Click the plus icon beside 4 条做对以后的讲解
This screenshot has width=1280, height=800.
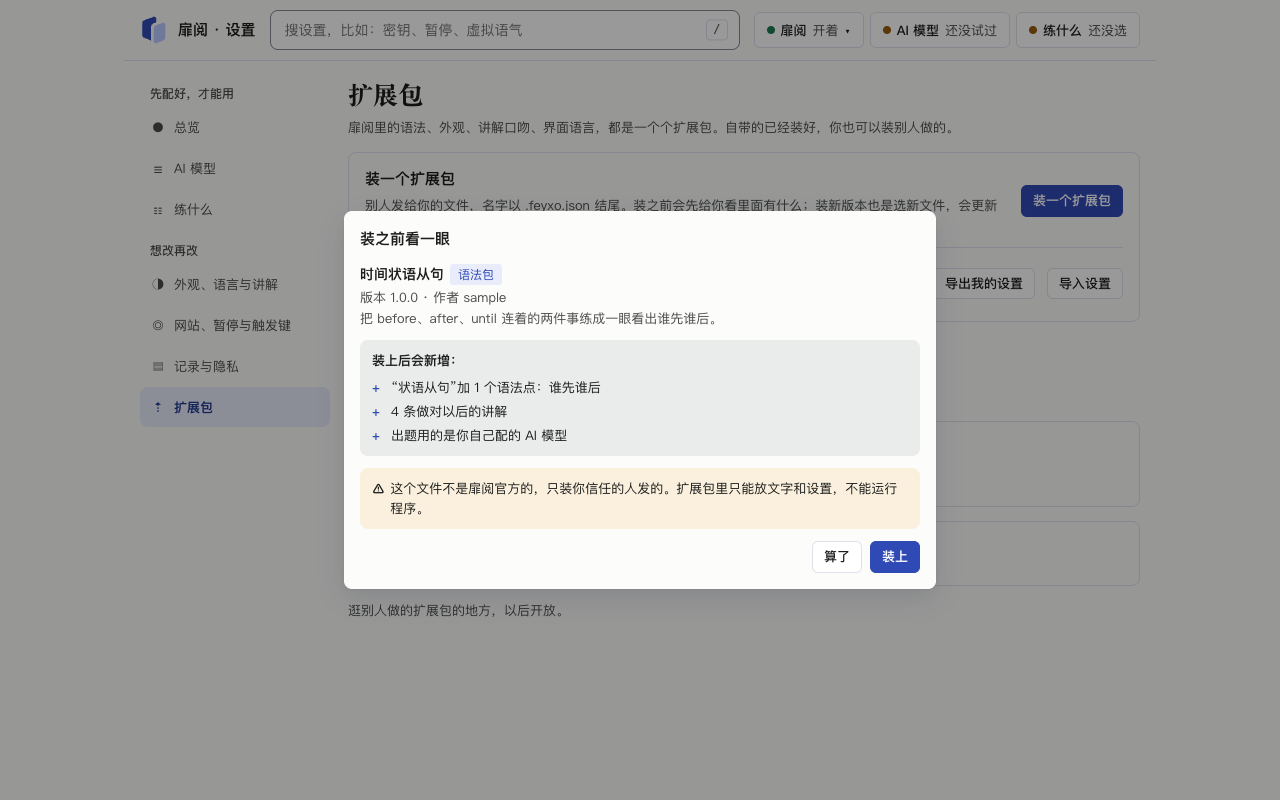[376, 412]
